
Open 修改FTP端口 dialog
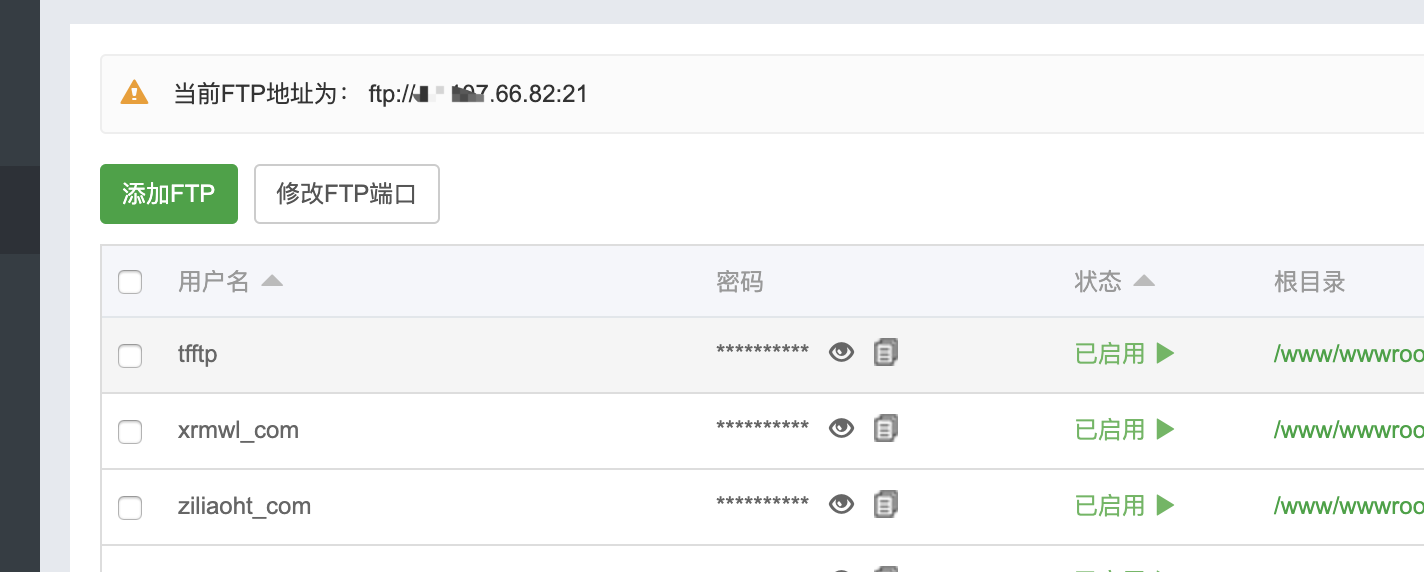(347, 194)
